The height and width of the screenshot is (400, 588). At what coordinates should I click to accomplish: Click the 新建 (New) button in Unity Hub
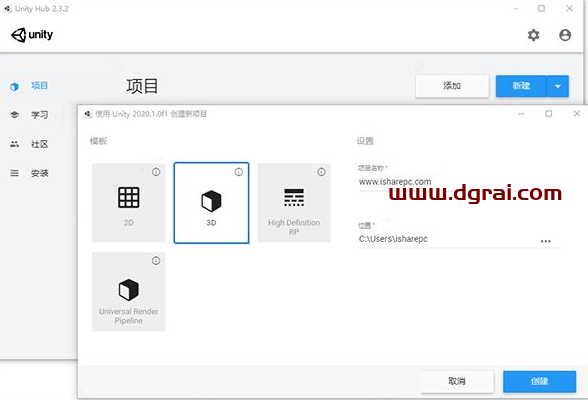pyautogui.click(x=521, y=86)
